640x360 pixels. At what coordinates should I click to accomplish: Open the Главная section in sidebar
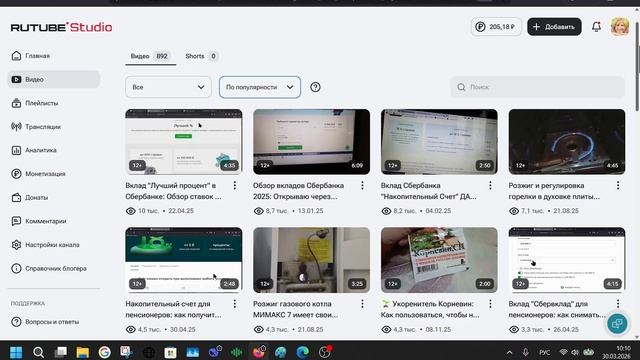tap(31, 56)
